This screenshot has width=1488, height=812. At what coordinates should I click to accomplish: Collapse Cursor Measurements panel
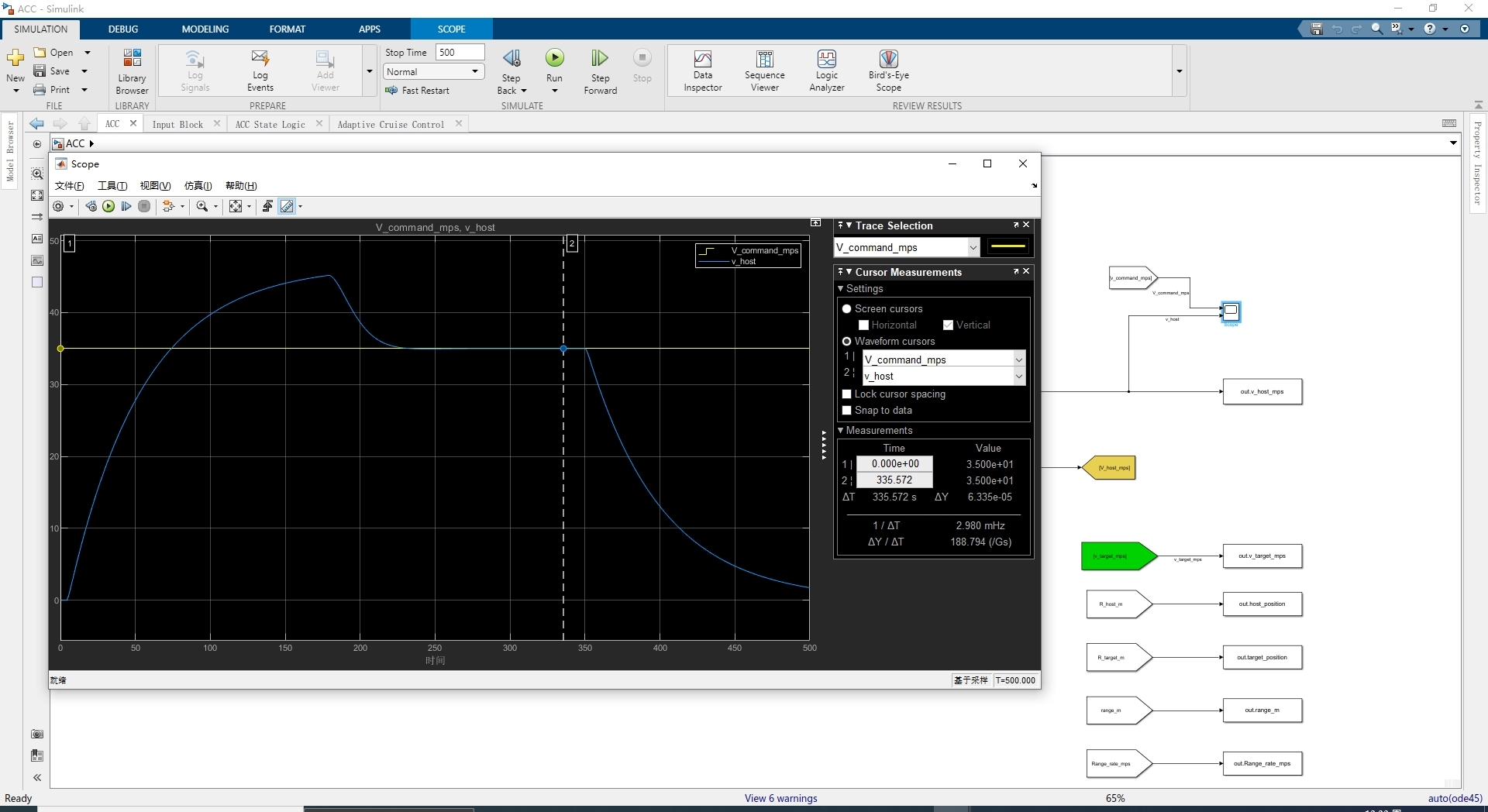click(849, 272)
